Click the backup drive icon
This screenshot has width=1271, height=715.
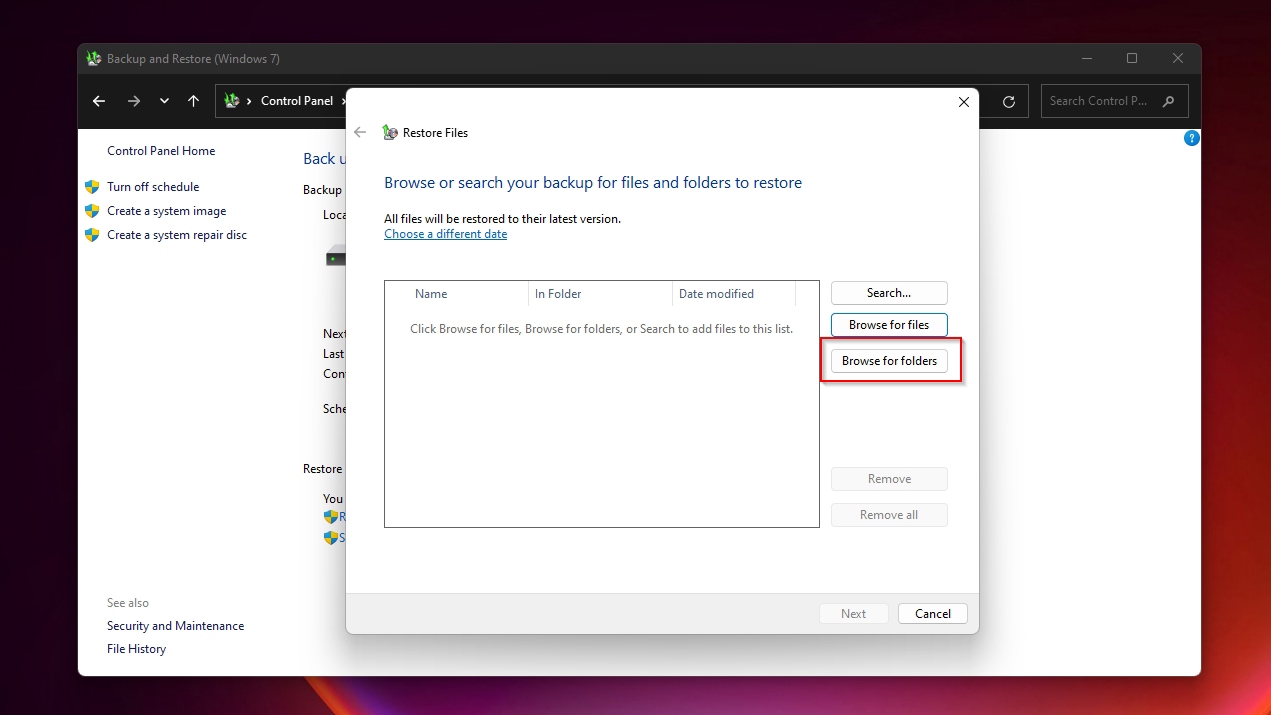pyautogui.click(x=336, y=256)
